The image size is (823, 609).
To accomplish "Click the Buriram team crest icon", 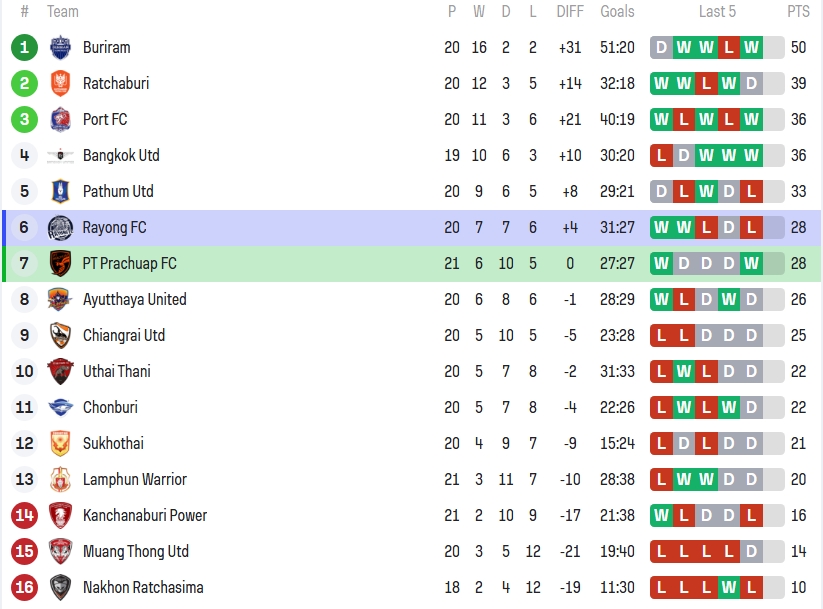I will point(61,47).
